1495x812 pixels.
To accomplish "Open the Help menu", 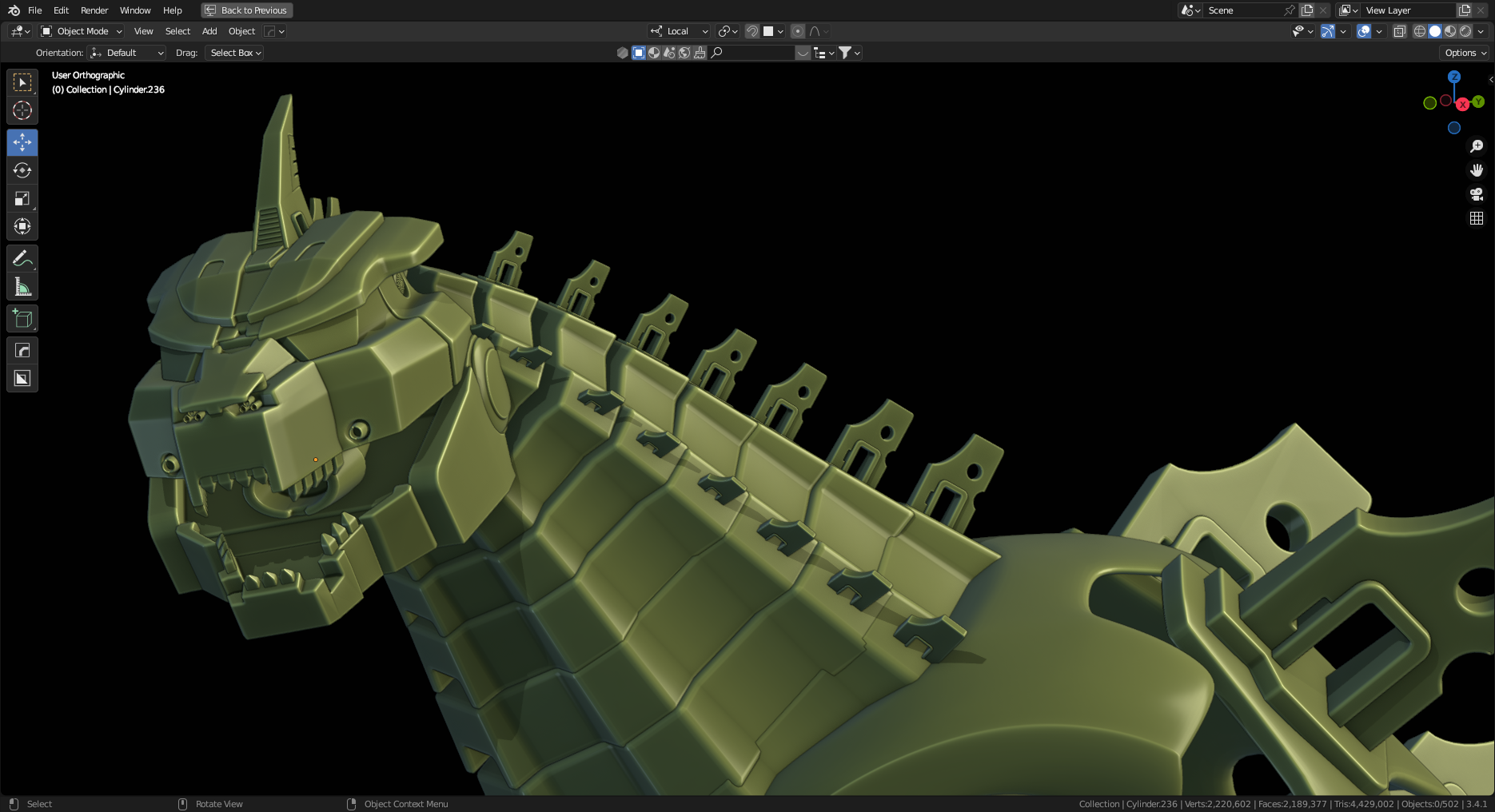I will pyautogui.click(x=173, y=10).
